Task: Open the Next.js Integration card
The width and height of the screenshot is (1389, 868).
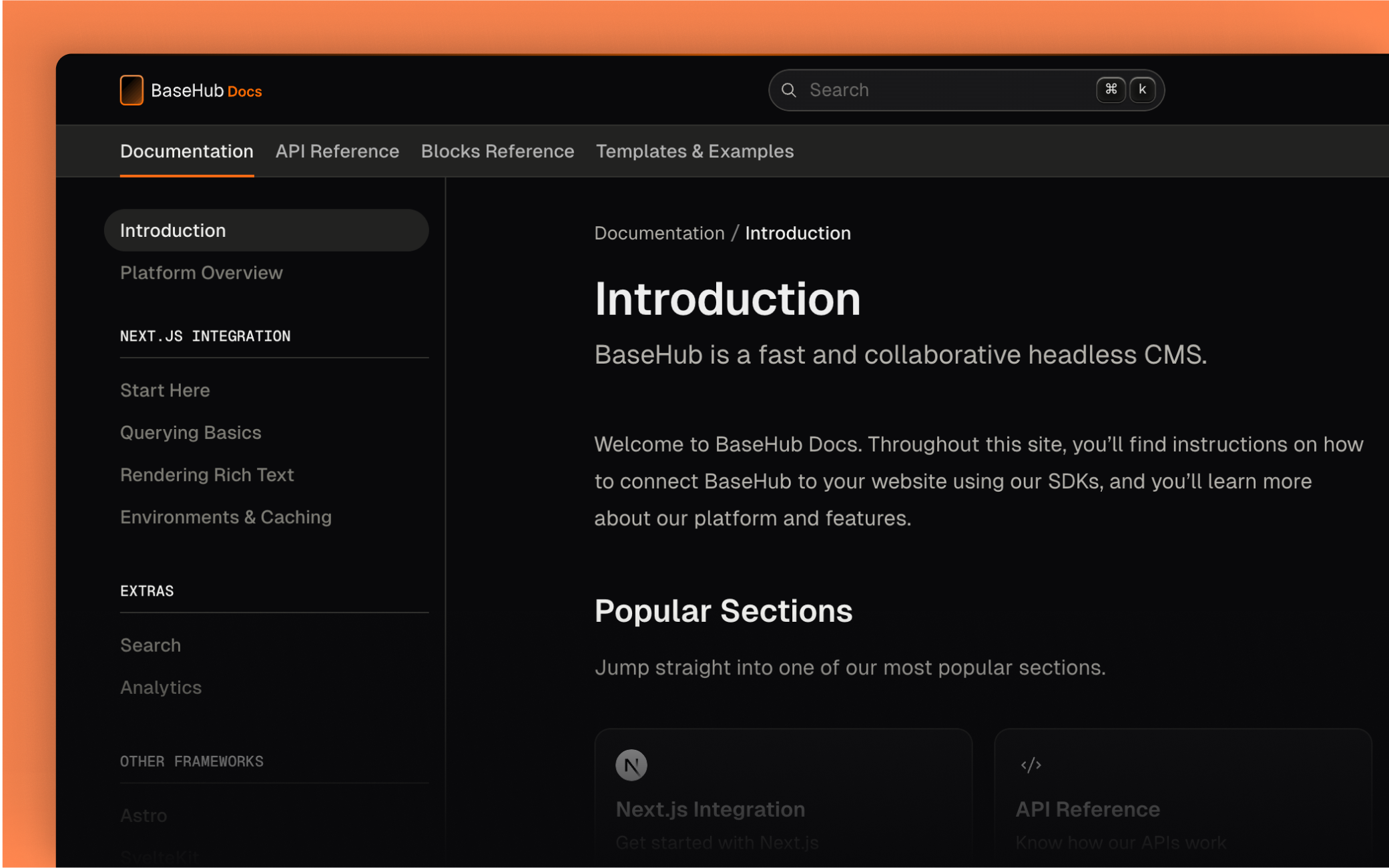Action: coord(783,798)
